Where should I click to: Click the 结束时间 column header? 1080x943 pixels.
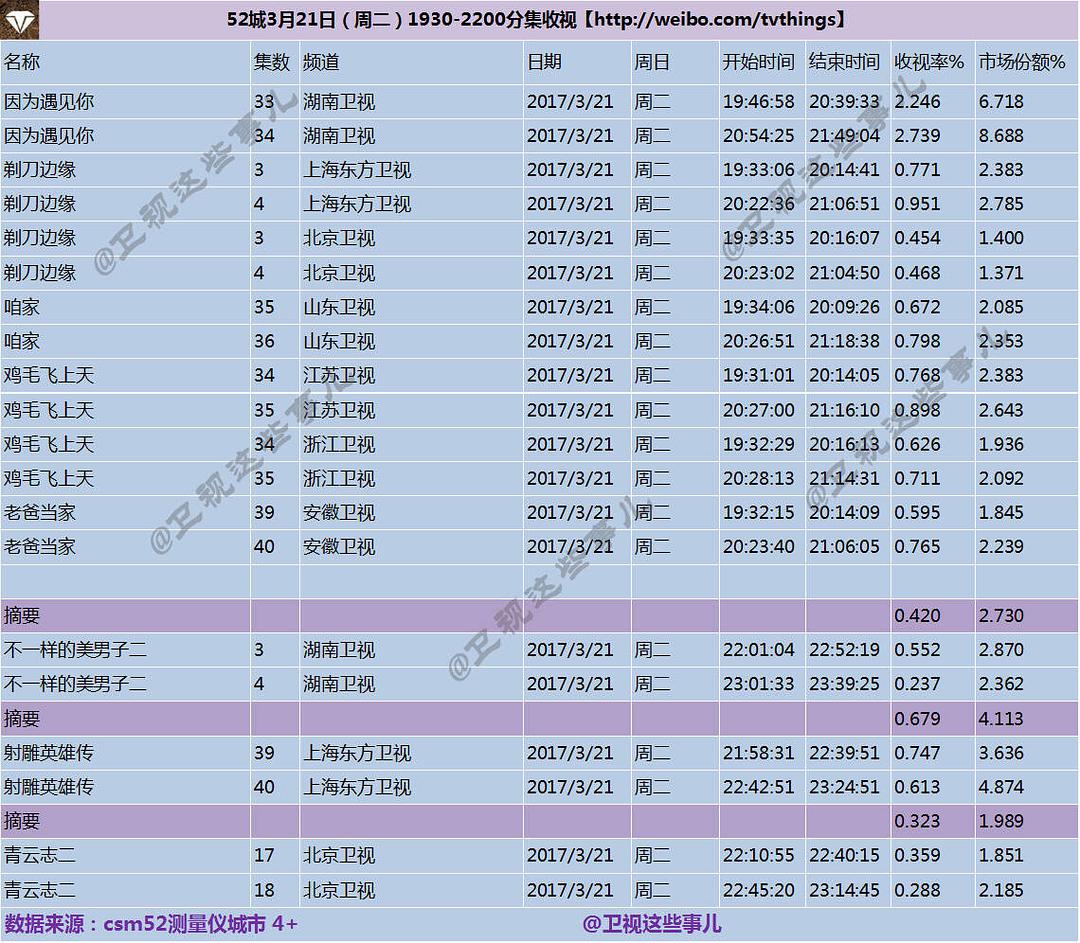844,62
